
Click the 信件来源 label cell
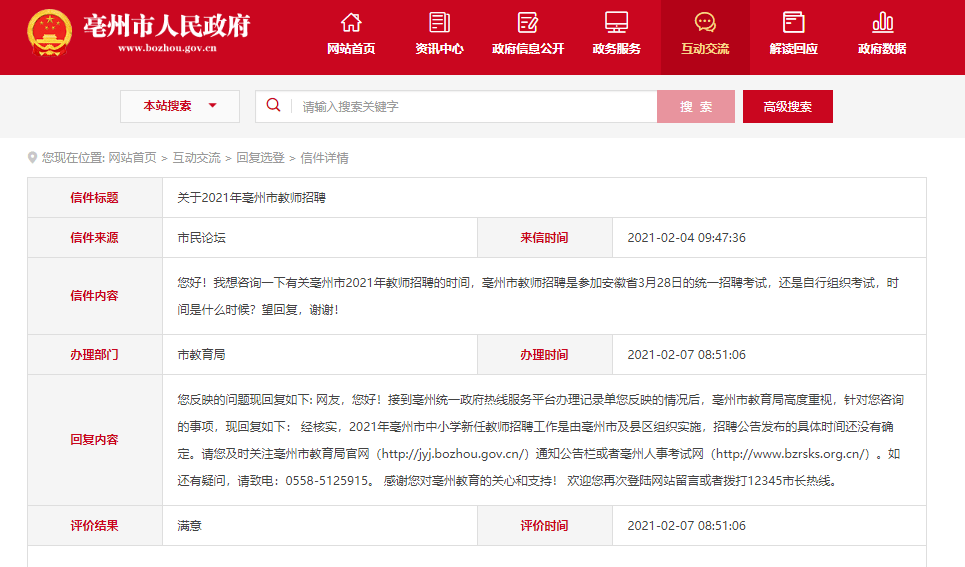tap(95, 238)
